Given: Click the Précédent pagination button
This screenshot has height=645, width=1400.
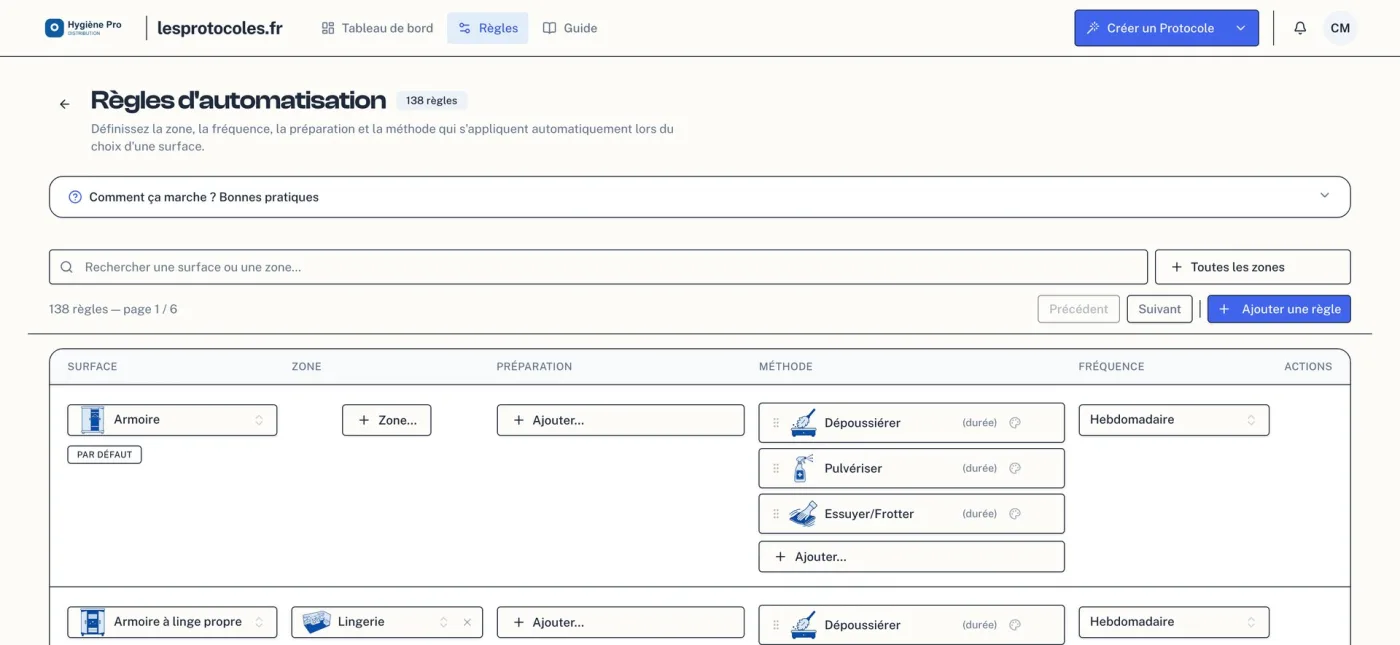Looking at the screenshot, I should coord(1079,309).
